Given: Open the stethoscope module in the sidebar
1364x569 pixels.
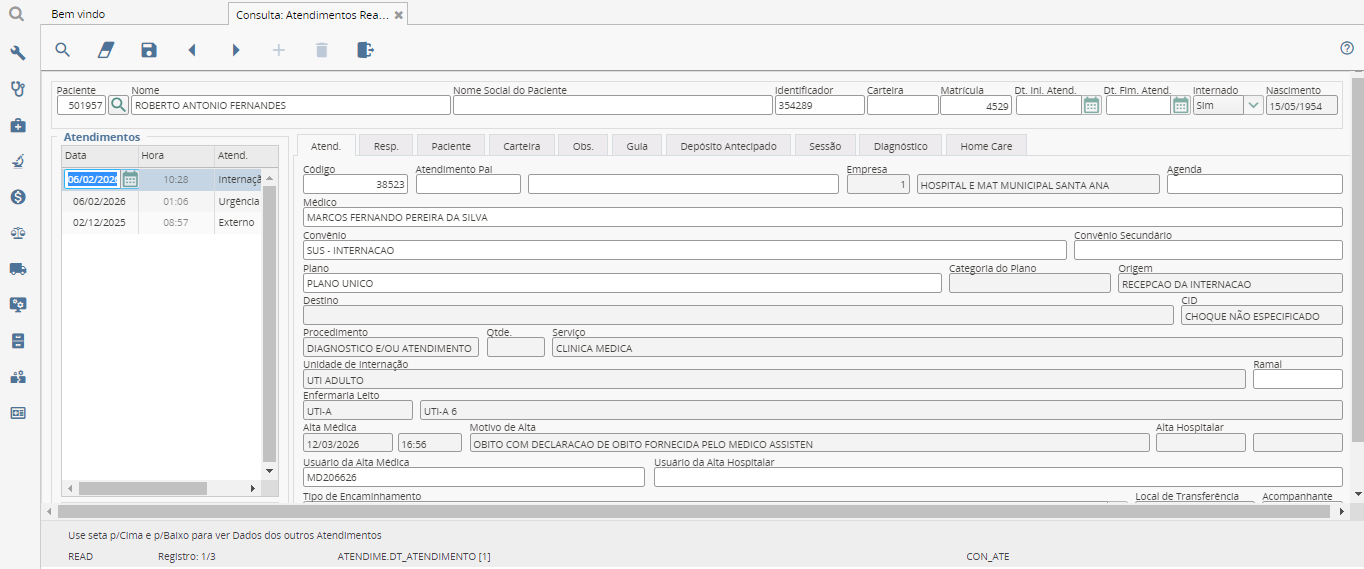Looking at the screenshot, I should coord(17,88).
